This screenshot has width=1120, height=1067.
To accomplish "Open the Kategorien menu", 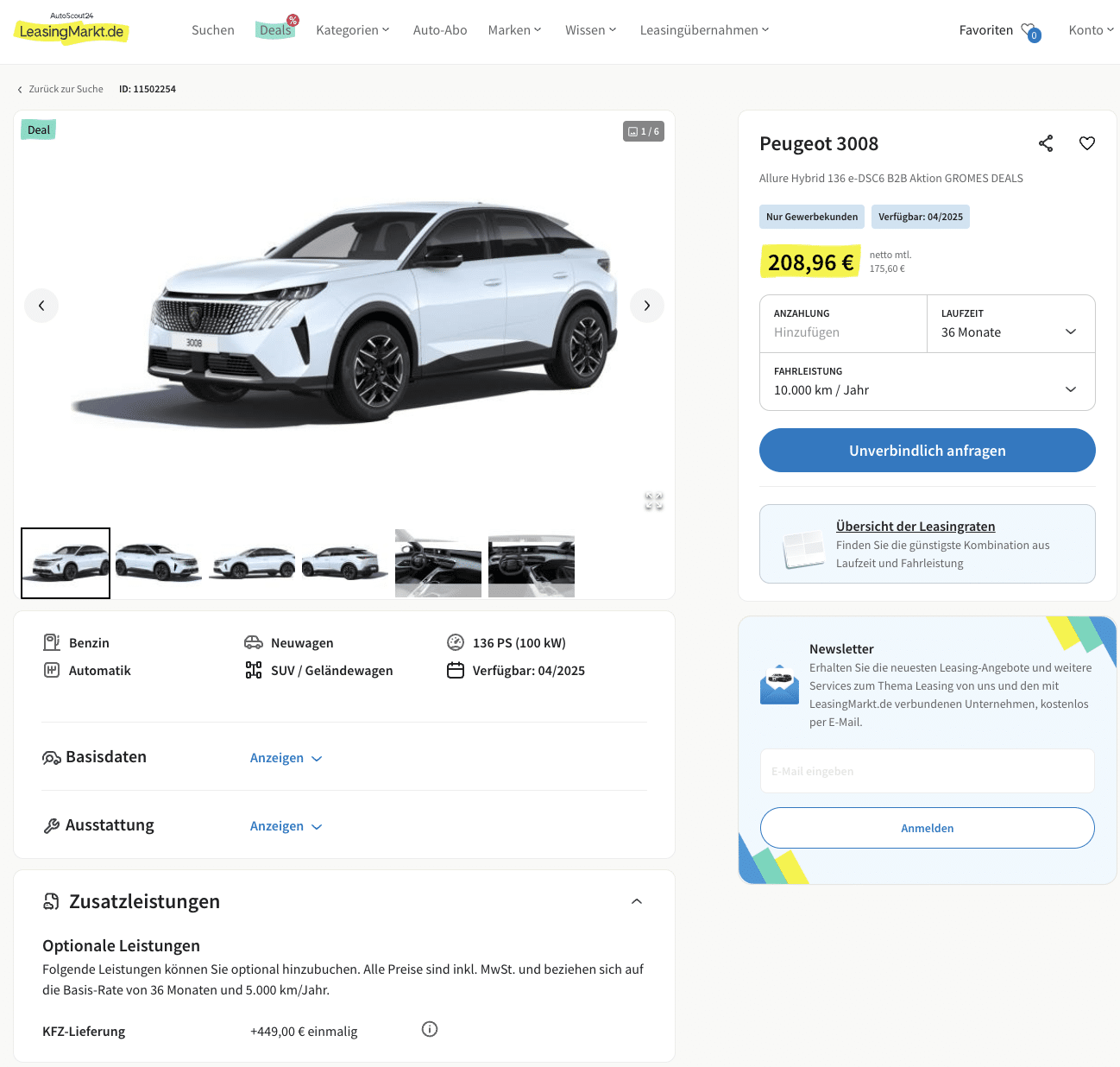I will [x=353, y=30].
